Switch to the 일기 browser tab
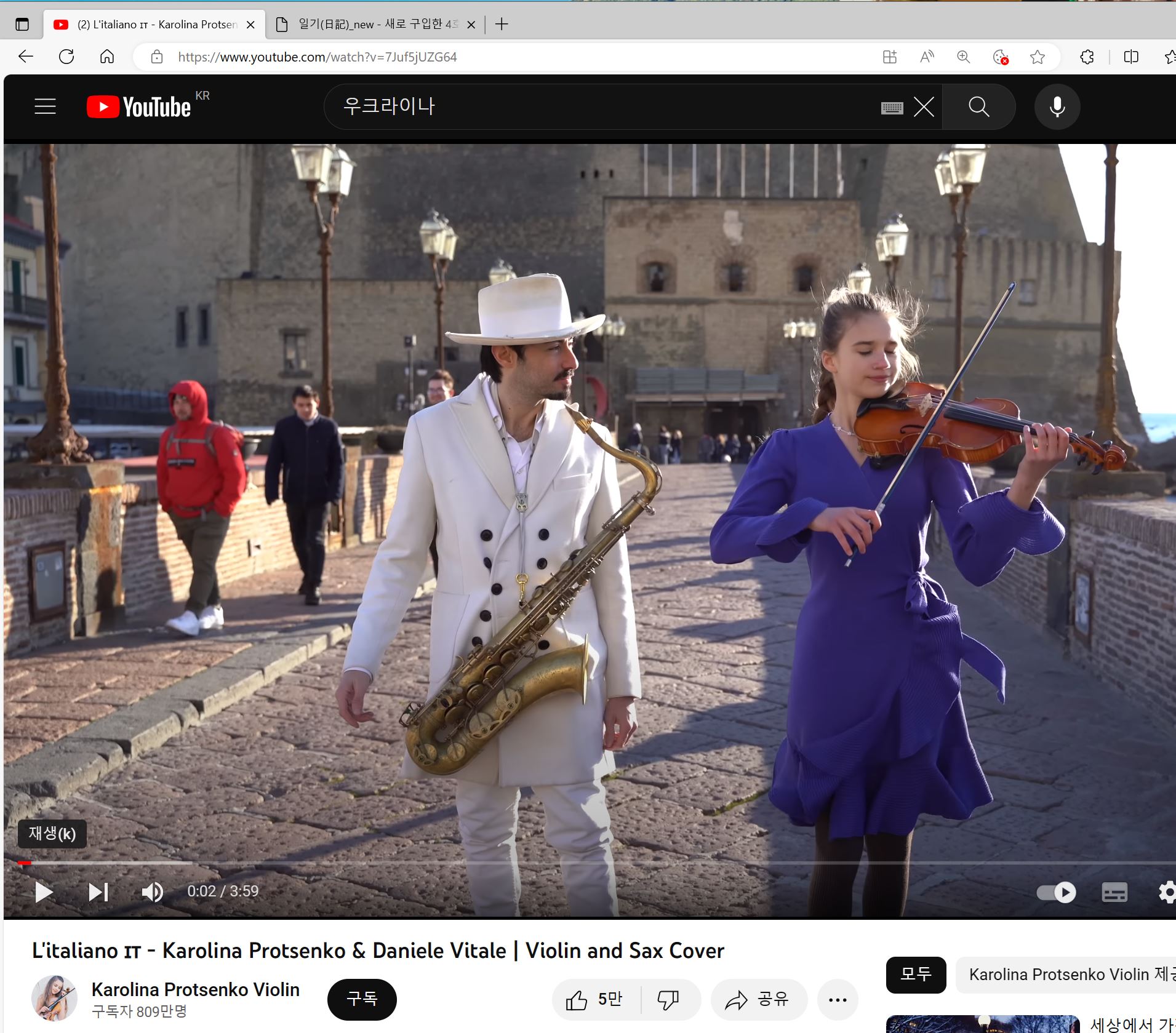This screenshot has height=1033, width=1176. pos(375,25)
